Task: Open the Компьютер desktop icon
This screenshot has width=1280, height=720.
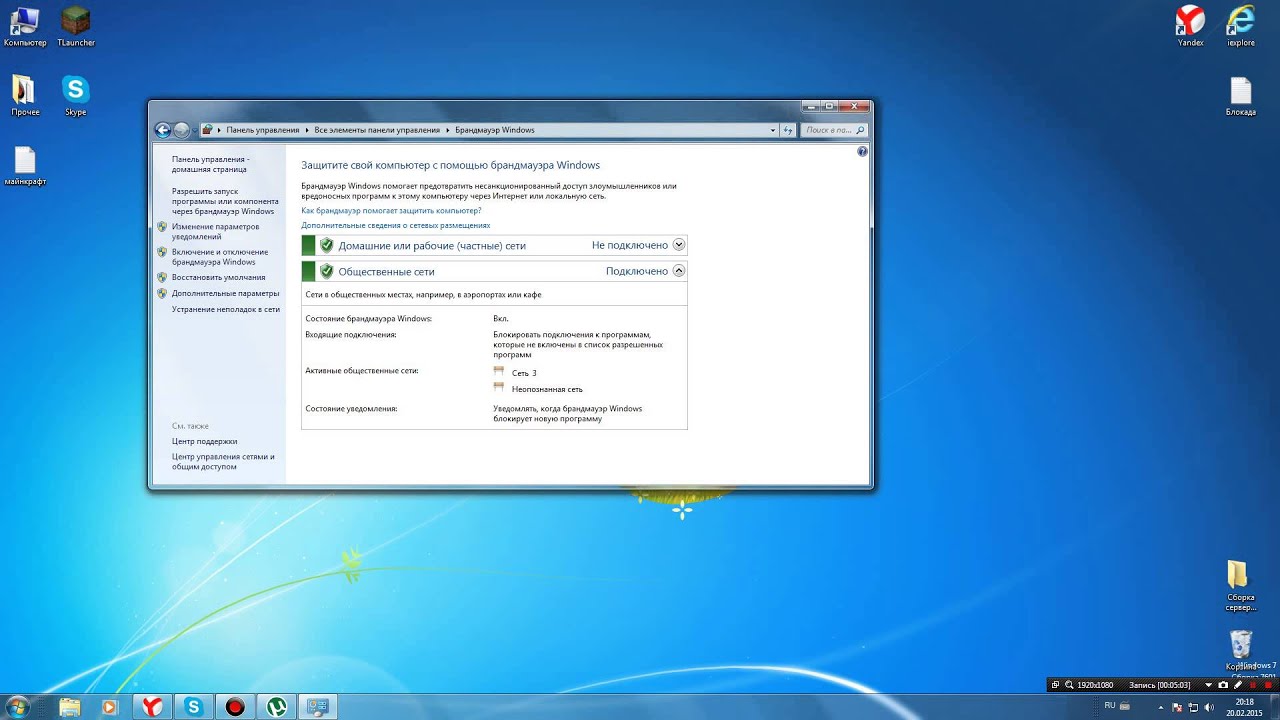Action: [24, 26]
